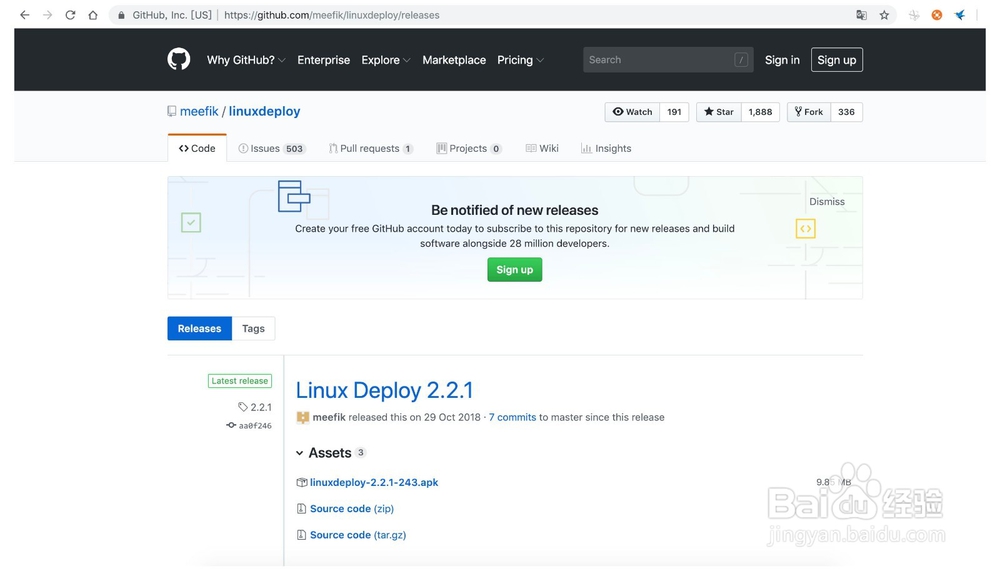The height and width of the screenshot is (569, 1000).
Task: Open the commit aa0f246
Action: [254, 425]
